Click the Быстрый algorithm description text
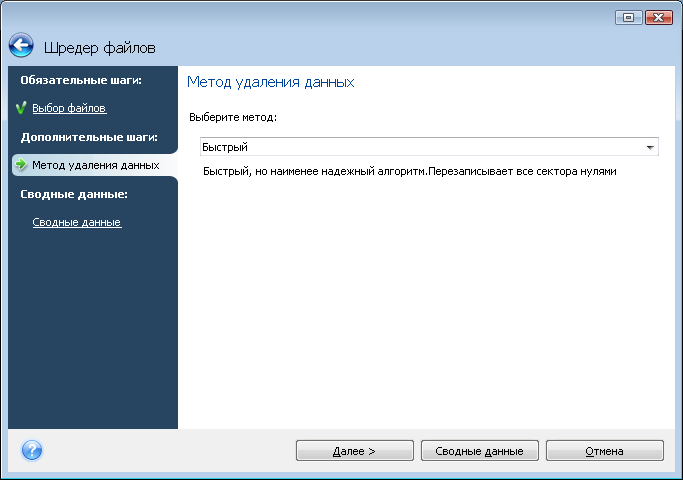 [x=409, y=171]
